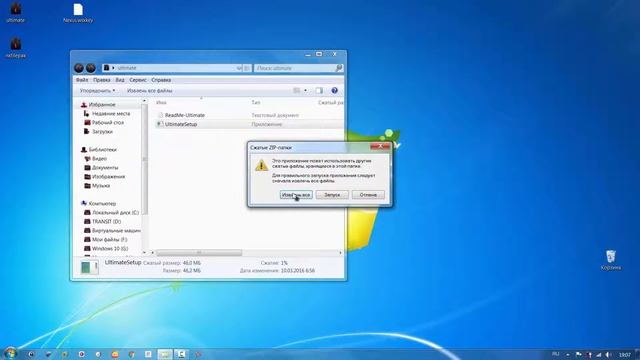Open the Правка menu
Image resolution: width=640 pixels, height=360 pixels.
pos(101,80)
